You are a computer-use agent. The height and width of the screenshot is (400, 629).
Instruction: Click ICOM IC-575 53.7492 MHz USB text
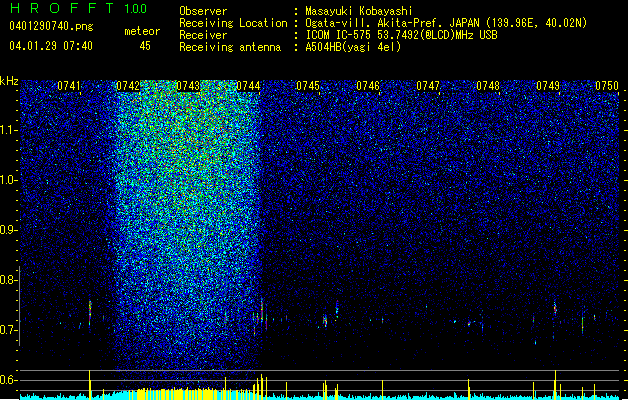pos(402,35)
